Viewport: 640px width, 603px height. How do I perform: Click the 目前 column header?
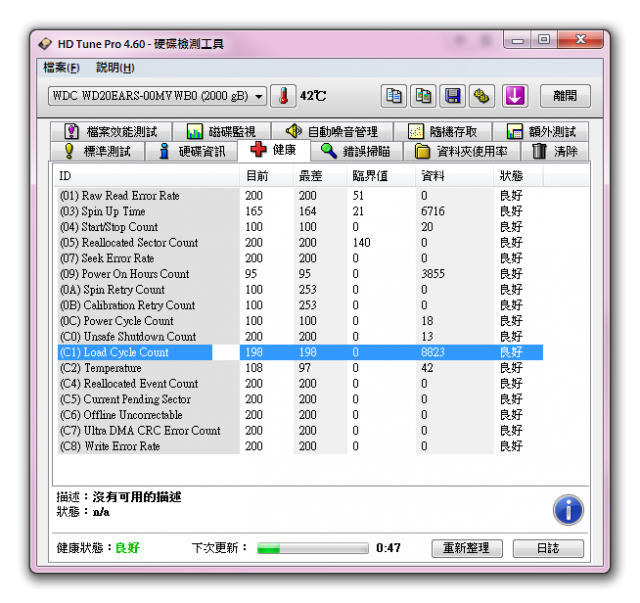point(266,176)
